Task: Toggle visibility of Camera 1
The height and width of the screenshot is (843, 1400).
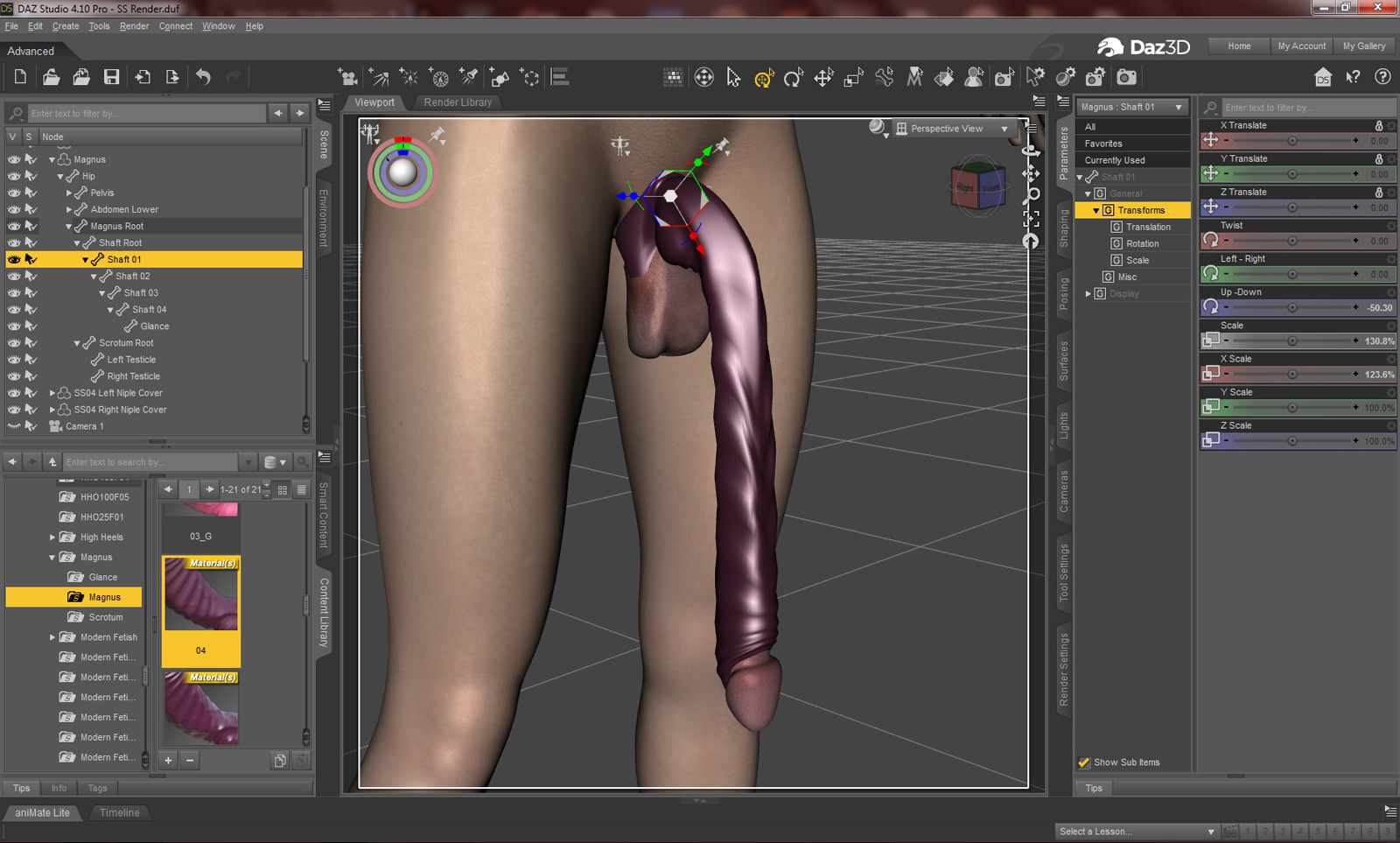Action: pyautogui.click(x=14, y=426)
